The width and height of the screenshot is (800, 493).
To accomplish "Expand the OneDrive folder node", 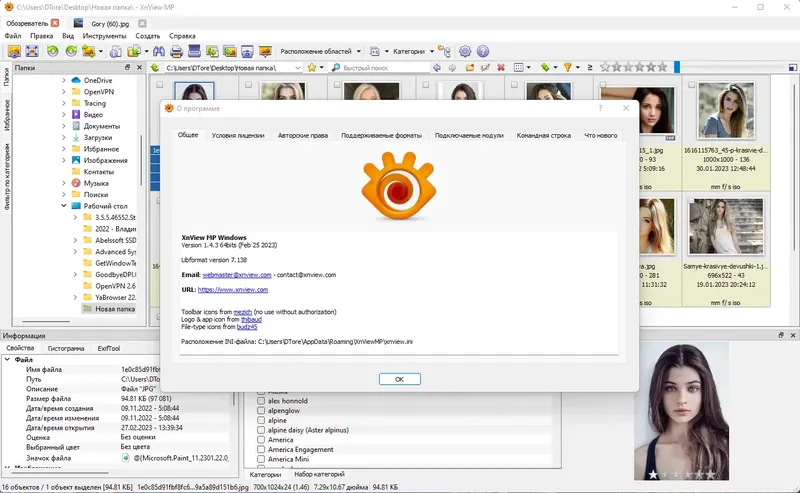I will (64, 80).
